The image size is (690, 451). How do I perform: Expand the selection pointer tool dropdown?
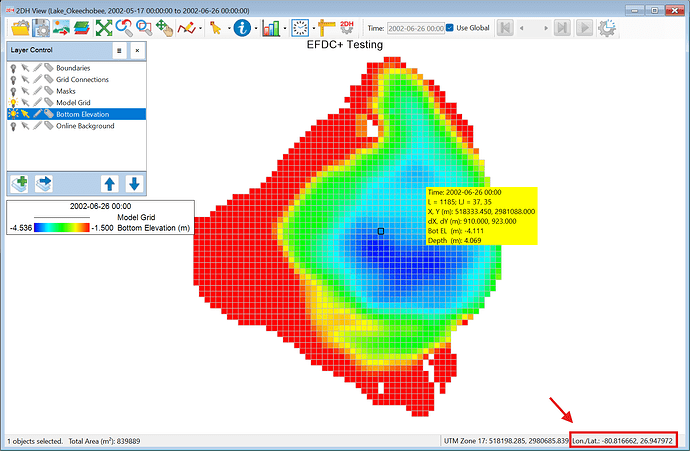pos(229,29)
